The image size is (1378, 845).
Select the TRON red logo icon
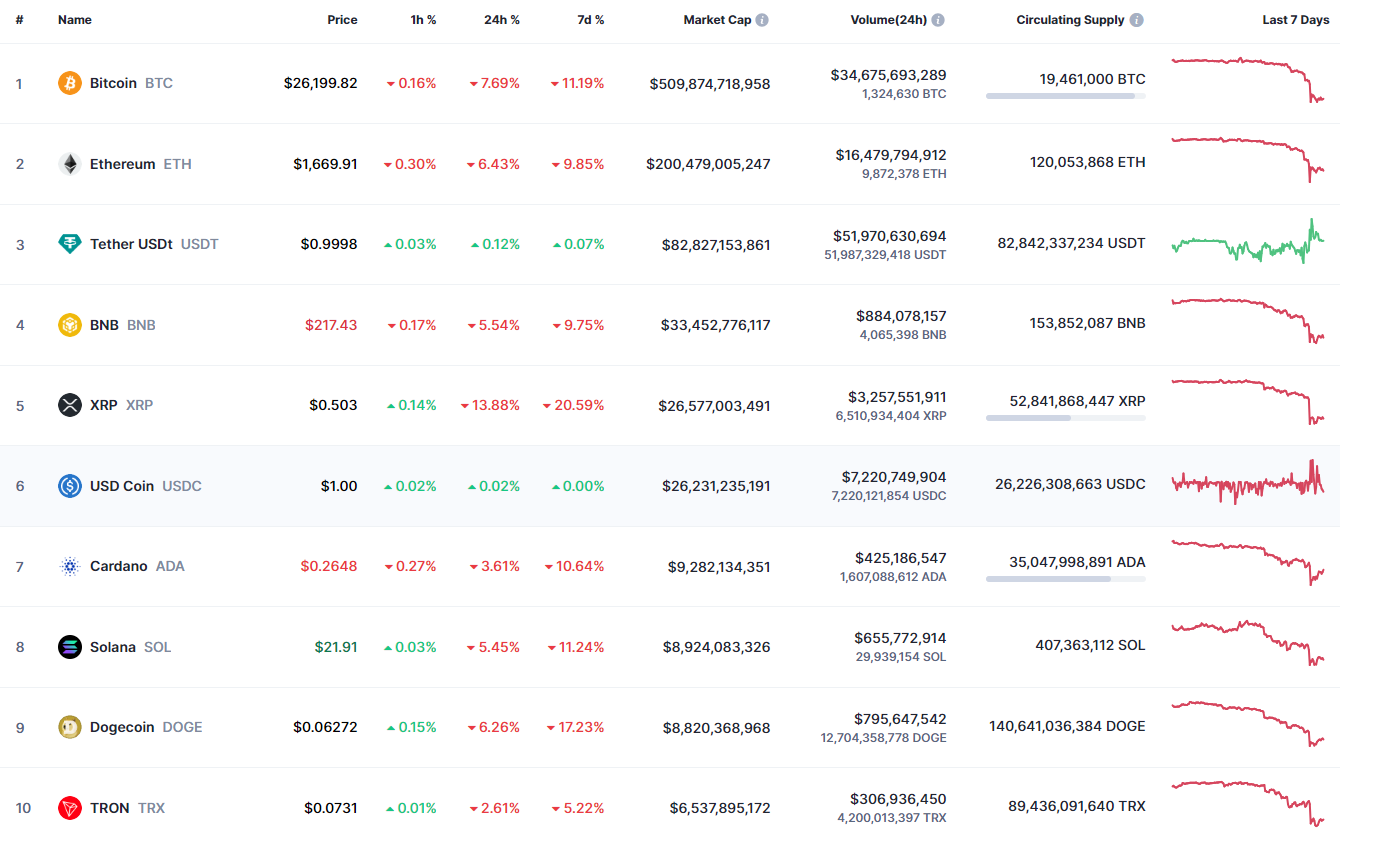[x=68, y=807]
